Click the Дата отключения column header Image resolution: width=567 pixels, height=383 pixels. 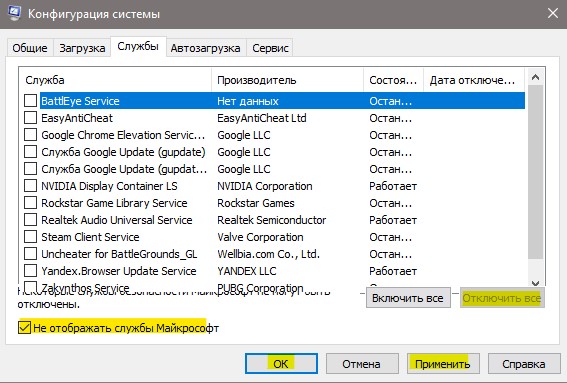click(x=474, y=80)
